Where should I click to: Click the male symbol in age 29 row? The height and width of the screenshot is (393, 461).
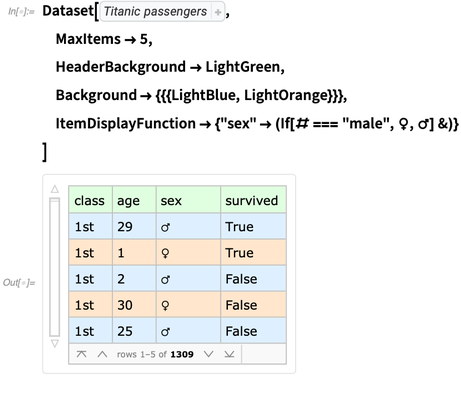[x=165, y=227]
